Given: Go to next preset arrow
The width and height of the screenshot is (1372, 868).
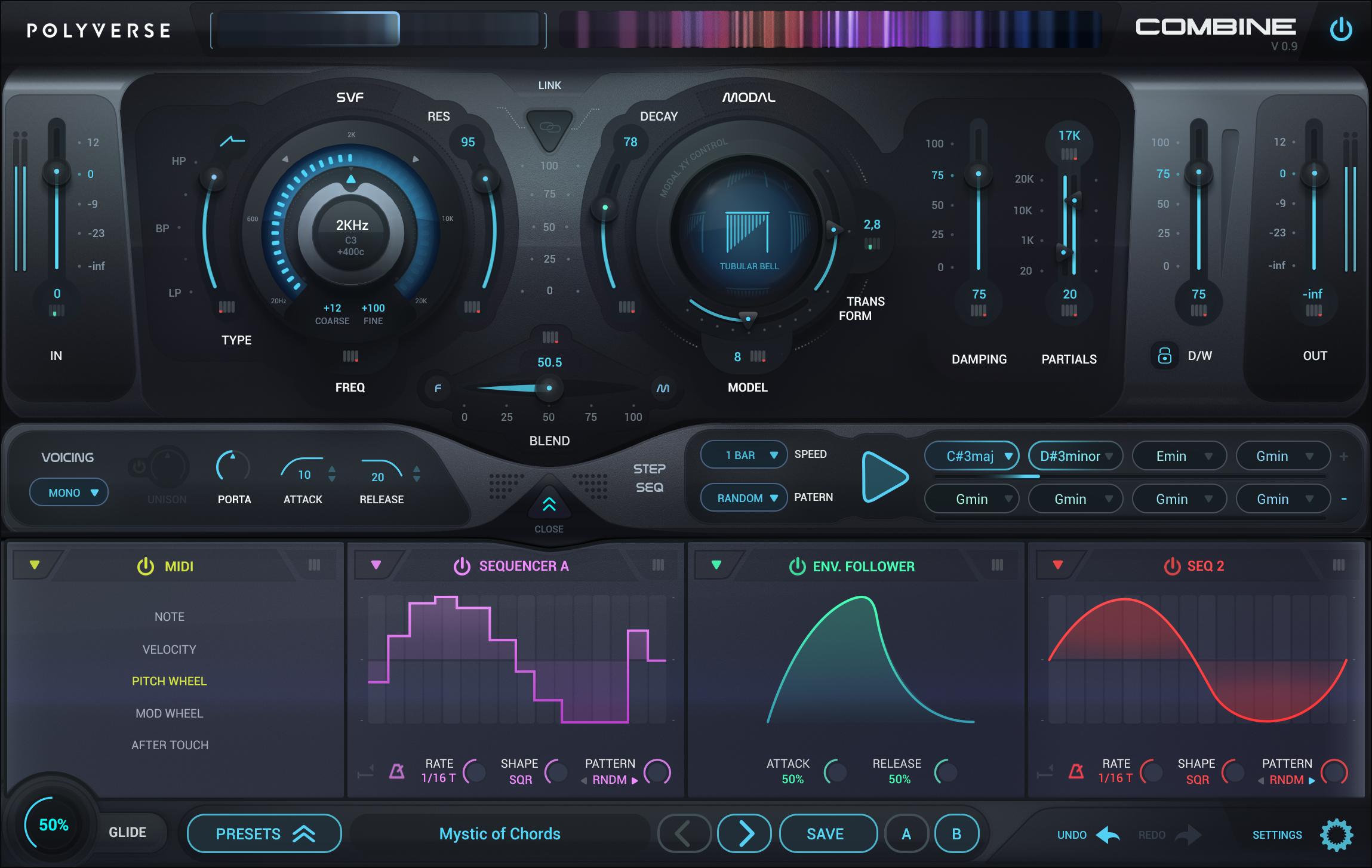Looking at the screenshot, I should coord(745,833).
